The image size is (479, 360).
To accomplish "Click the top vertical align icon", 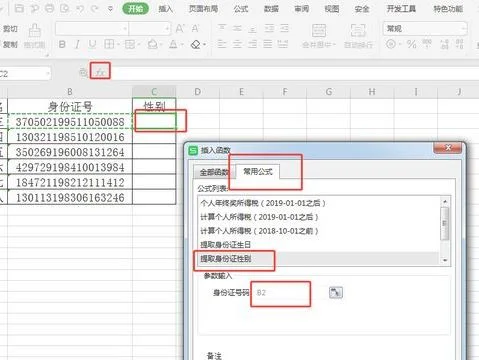I will pos(222,28).
